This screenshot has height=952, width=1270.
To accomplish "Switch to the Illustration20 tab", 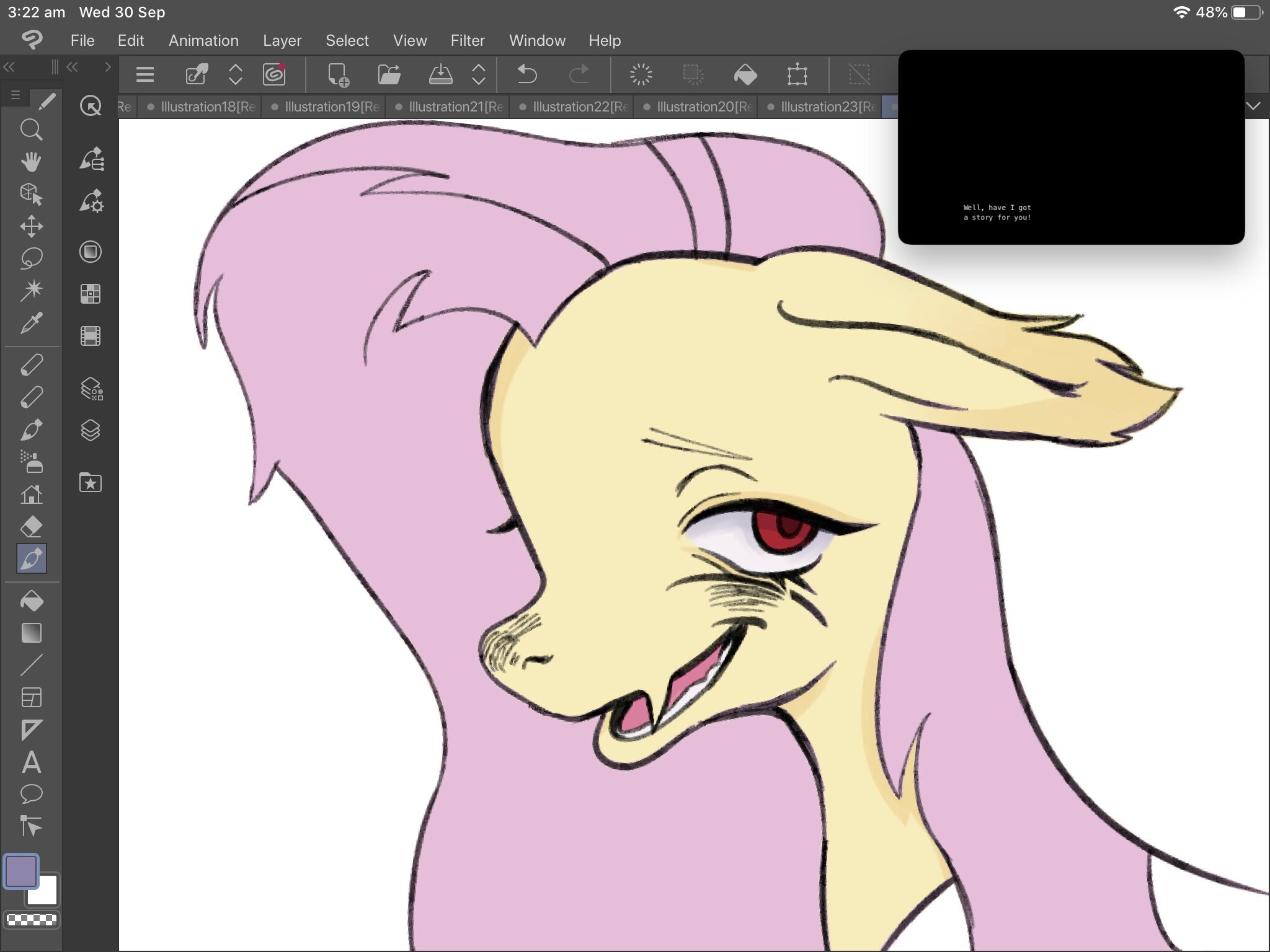I will pos(696,107).
